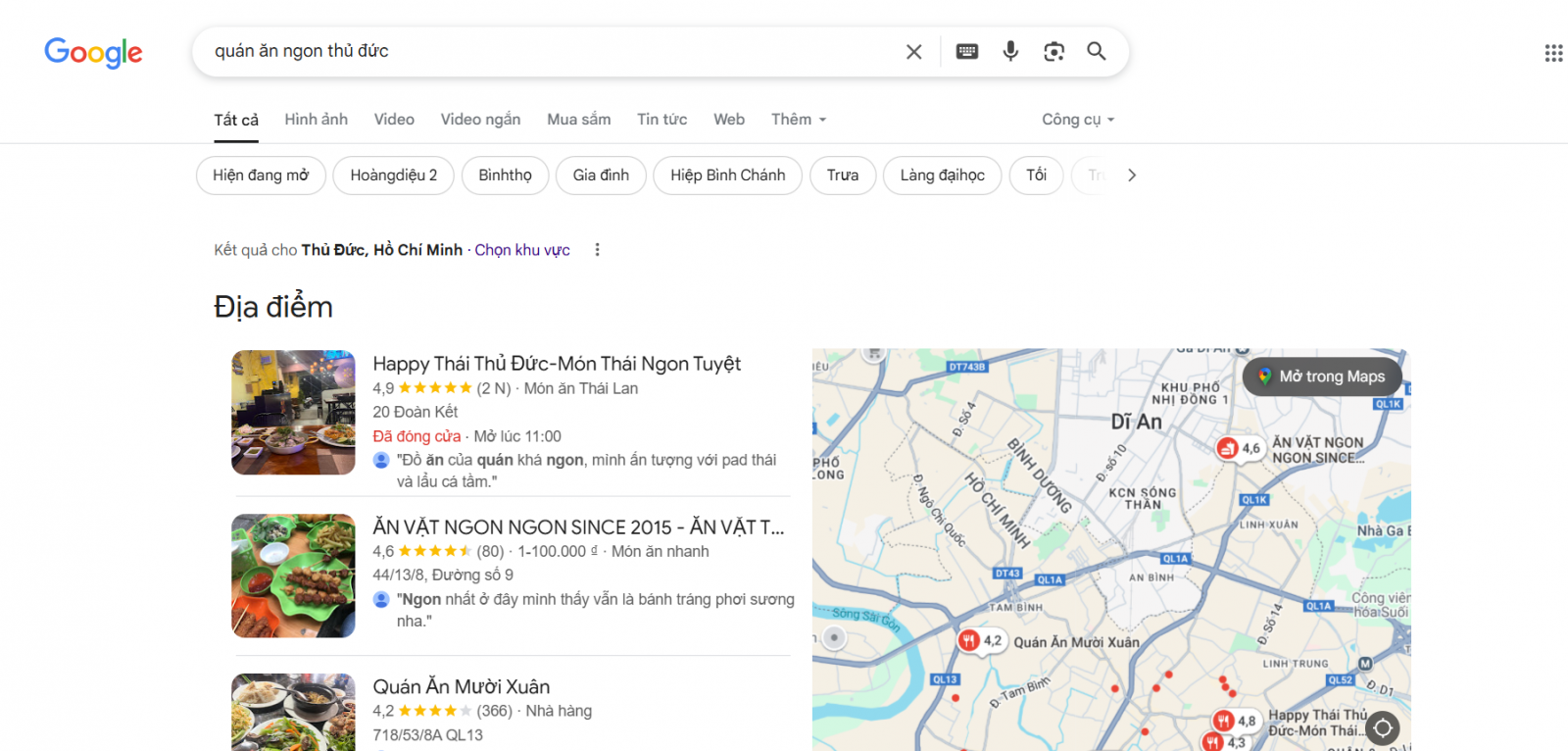Screen dimensions: 1568x751
Task: Open the Video ngắn tab
Action: pyautogui.click(x=480, y=120)
